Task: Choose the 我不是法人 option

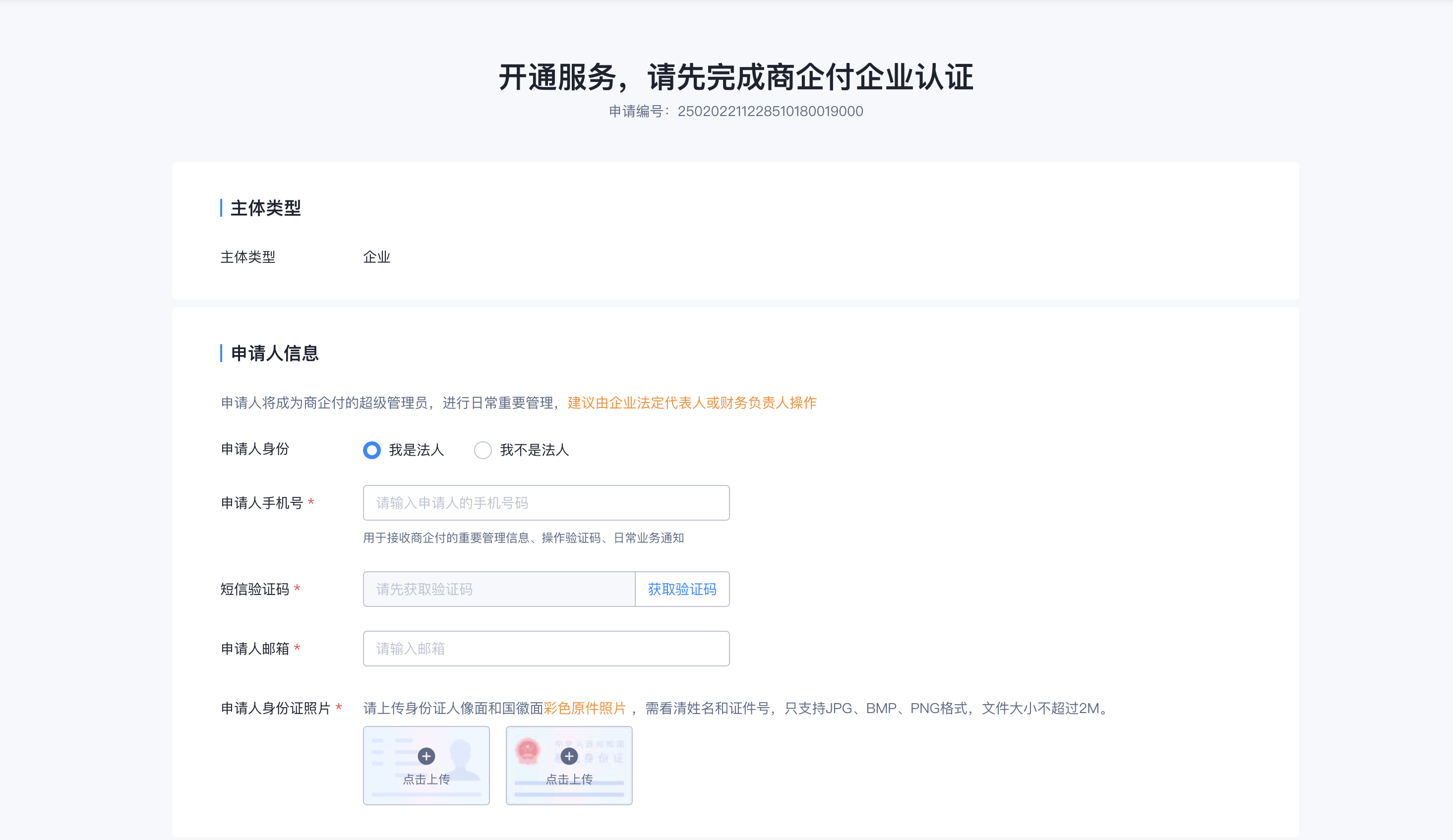Action: pos(483,450)
